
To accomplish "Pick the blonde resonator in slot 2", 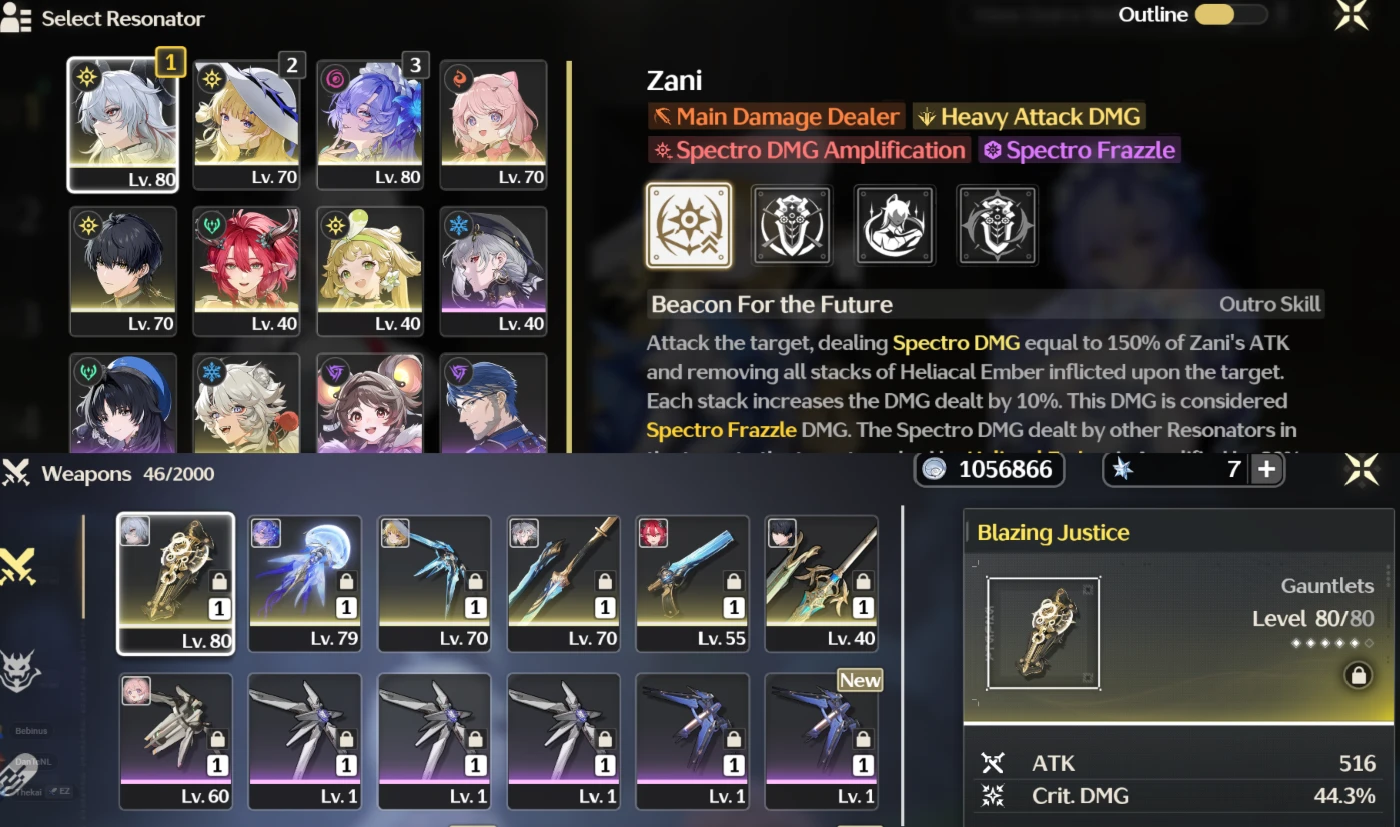I will pos(246,124).
